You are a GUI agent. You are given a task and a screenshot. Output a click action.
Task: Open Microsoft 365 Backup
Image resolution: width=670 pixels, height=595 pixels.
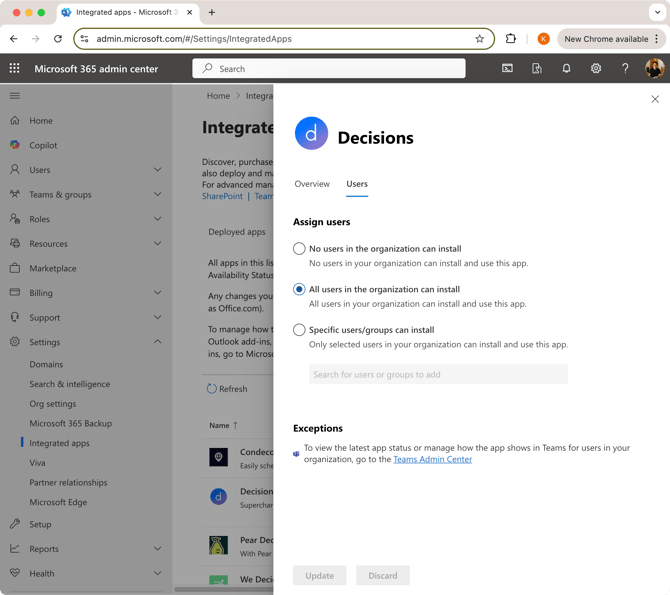point(71,423)
